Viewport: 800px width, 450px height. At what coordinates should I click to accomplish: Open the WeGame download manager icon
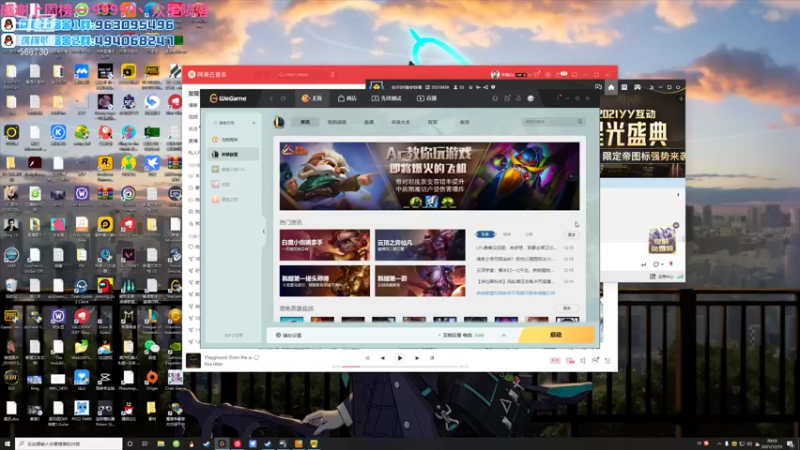pos(519,98)
